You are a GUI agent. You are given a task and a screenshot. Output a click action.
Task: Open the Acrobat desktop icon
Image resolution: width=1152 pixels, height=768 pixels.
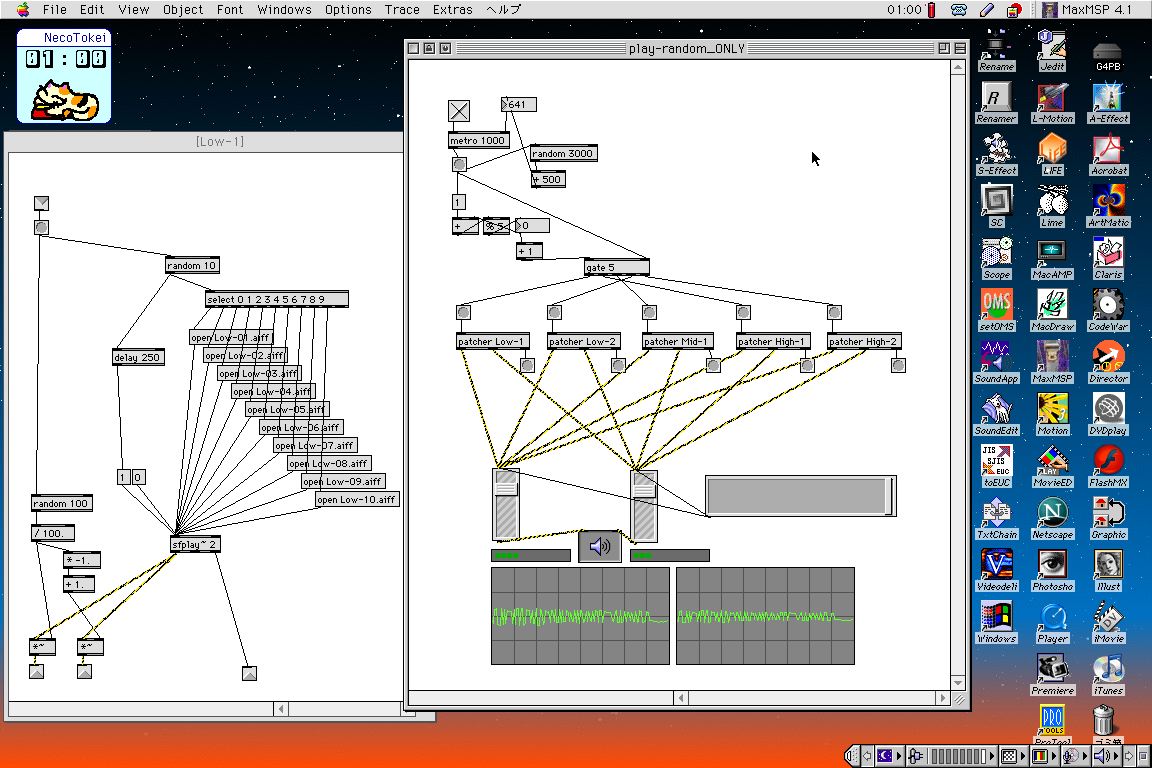[x=1108, y=154]
